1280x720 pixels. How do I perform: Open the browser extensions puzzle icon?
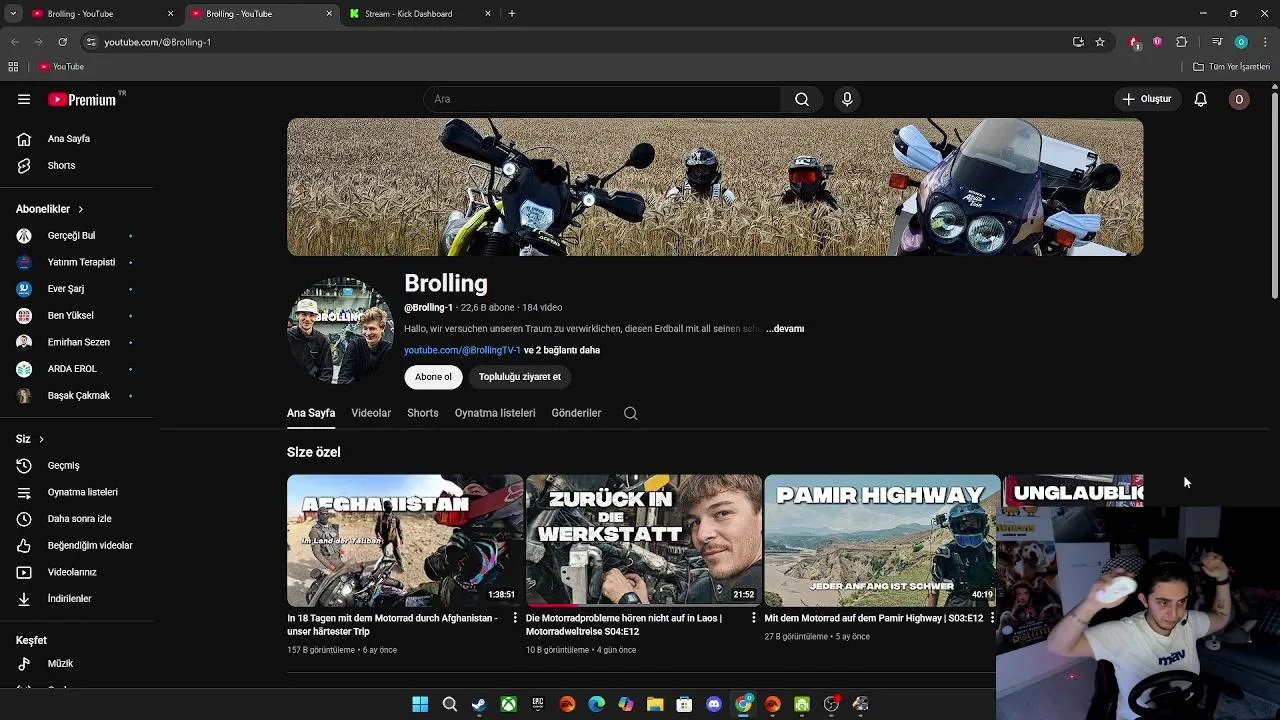(1181, 42)
